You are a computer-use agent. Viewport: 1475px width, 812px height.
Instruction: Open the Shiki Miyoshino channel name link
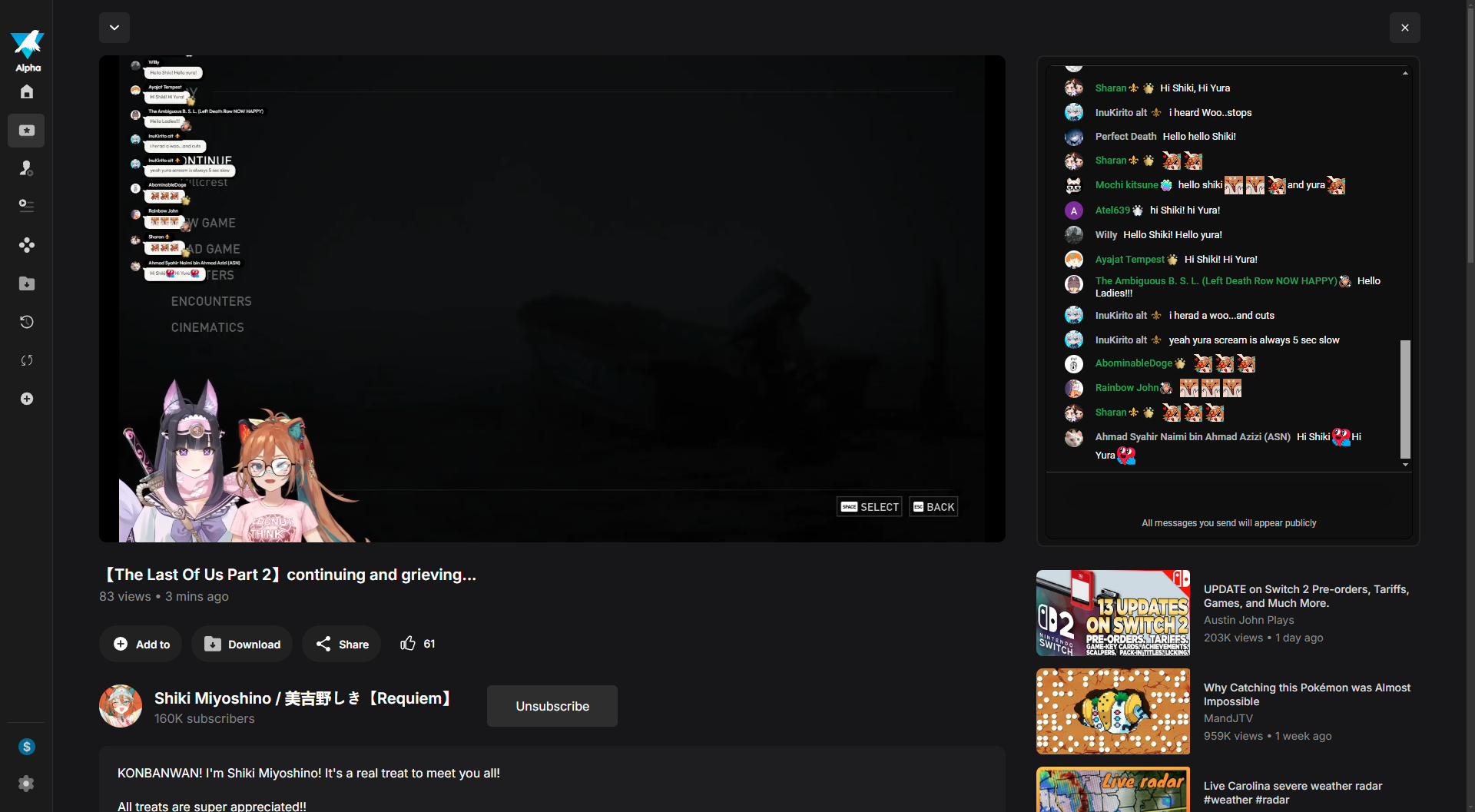click(305, 698)
